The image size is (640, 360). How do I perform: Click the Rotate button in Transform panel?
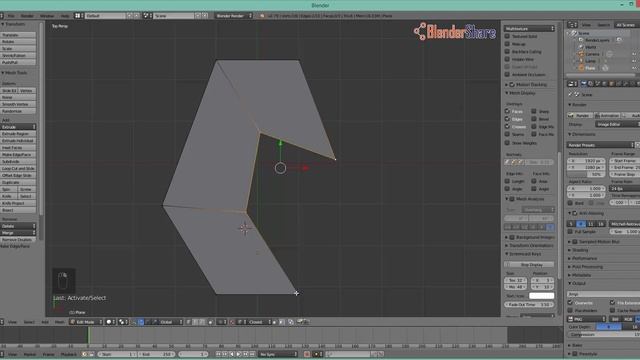pos(18,42)
